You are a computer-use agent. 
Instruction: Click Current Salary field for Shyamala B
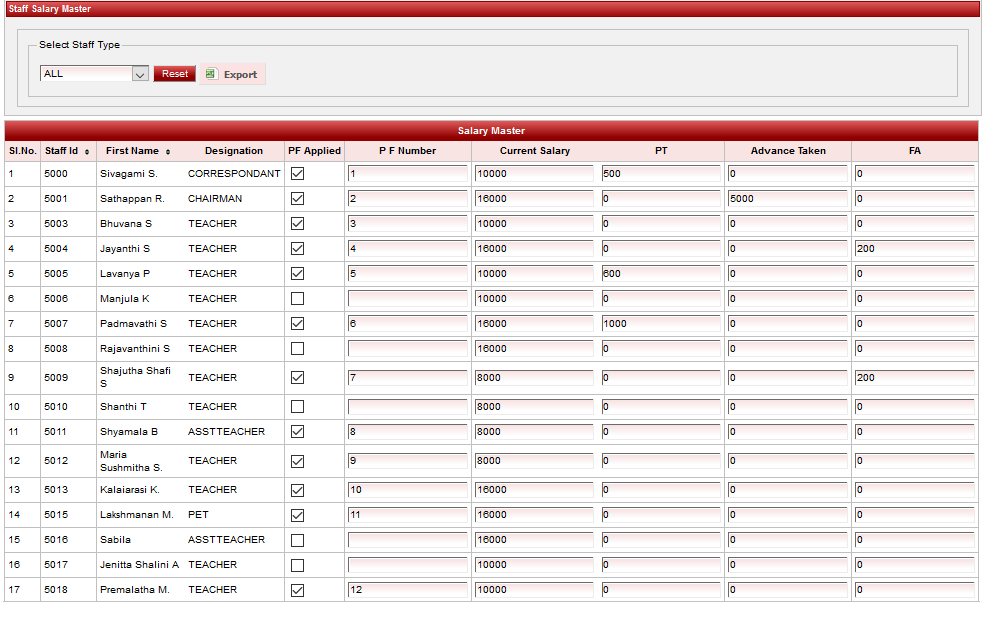coord(534,432)
